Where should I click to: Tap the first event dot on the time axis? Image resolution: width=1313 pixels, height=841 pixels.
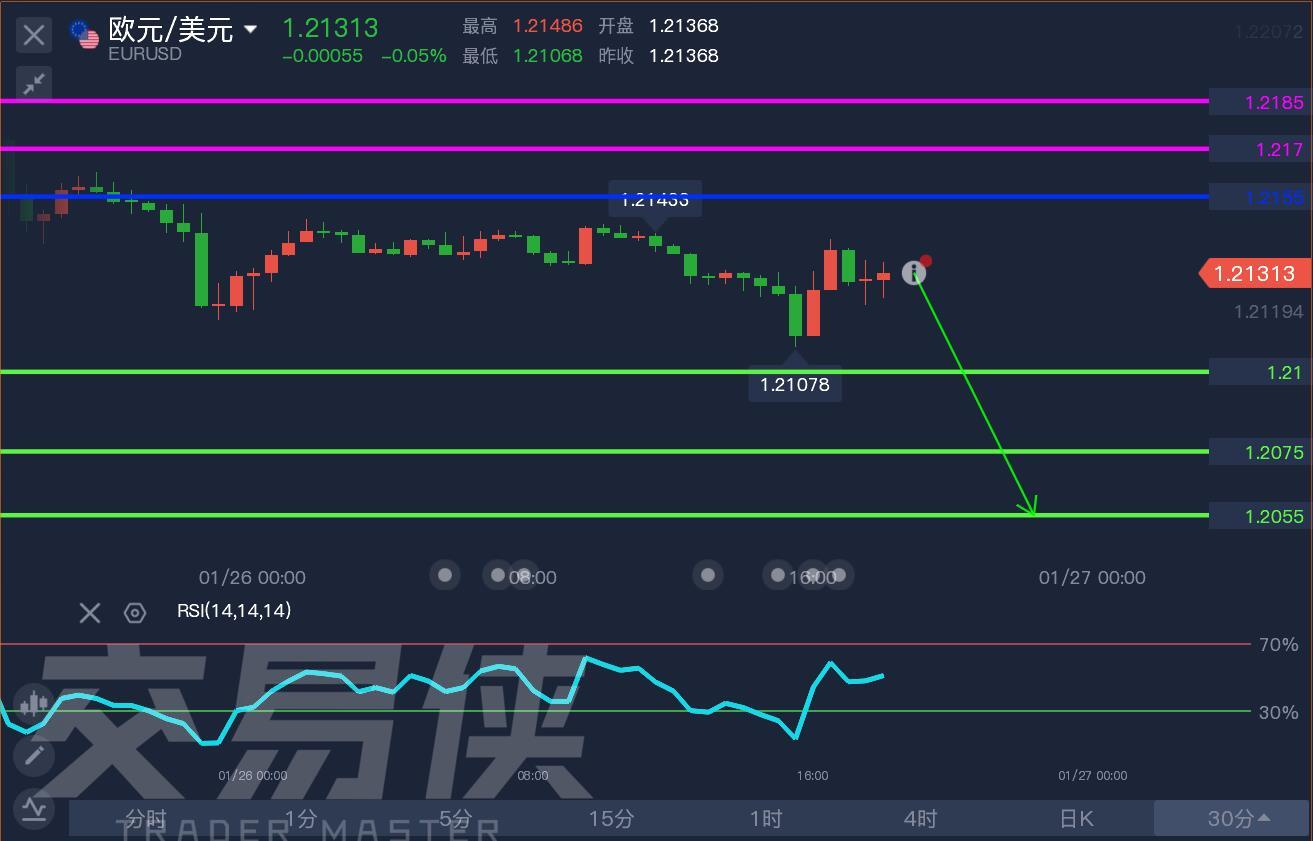click(445, 574)
